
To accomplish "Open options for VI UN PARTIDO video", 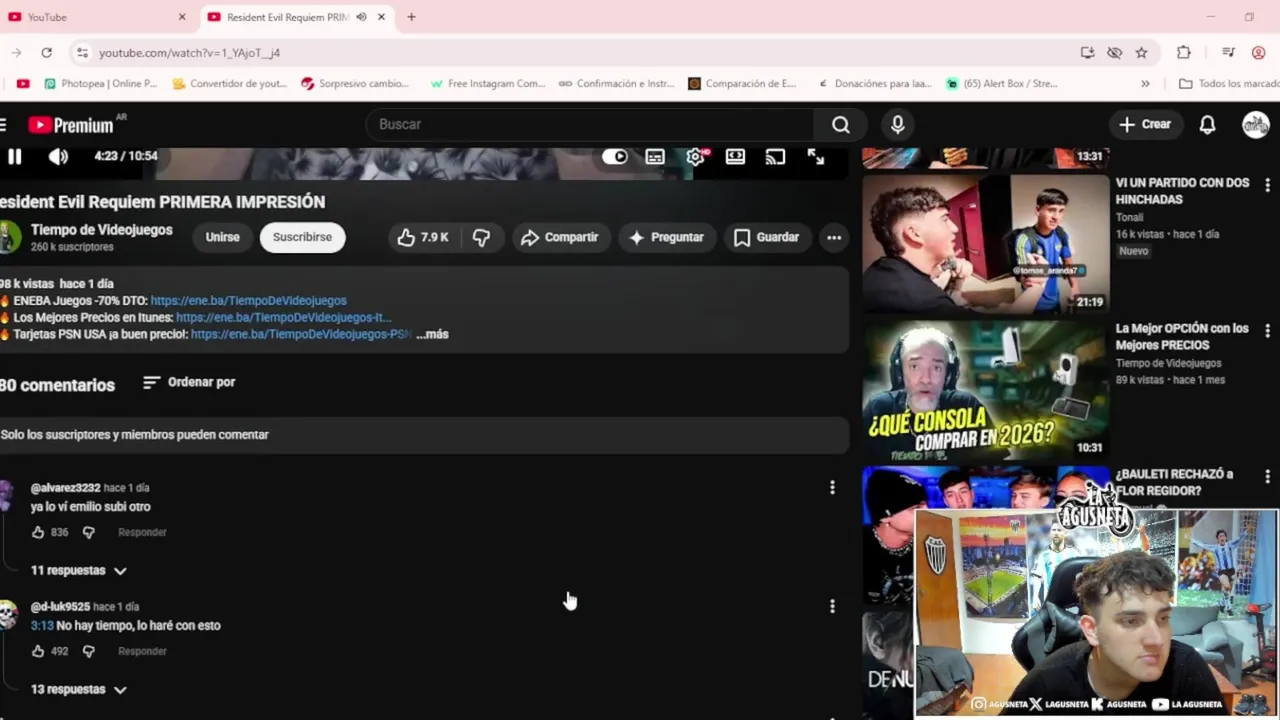I will coord(1267,185).
